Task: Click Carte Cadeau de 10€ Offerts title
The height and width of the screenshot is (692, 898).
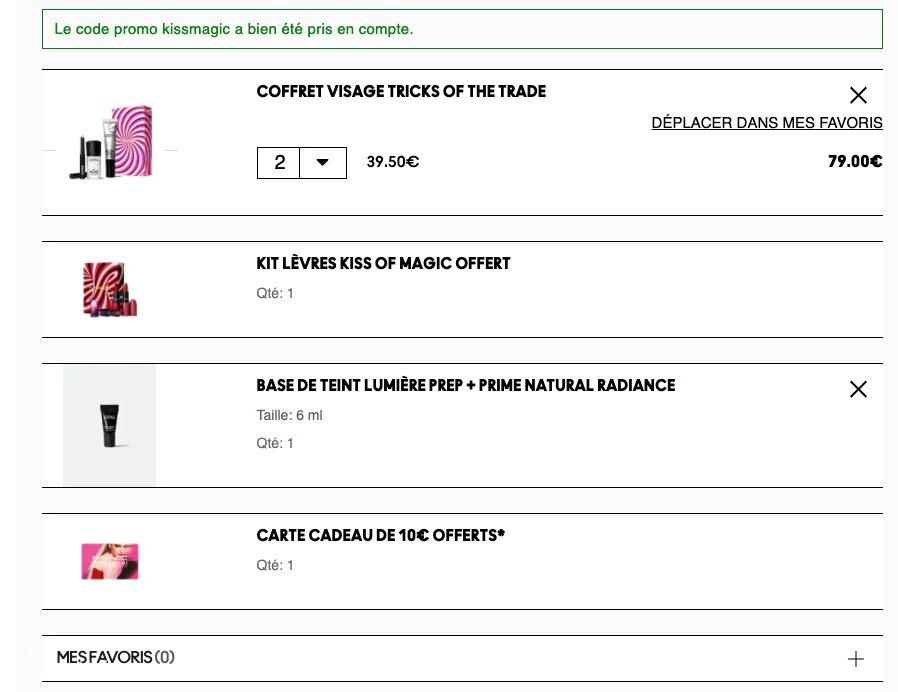Action: [381, 536]
